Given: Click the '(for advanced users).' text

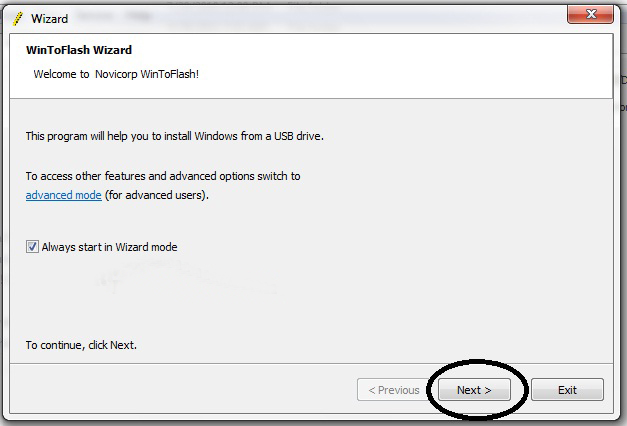Looking at the screenshot, I should [157, 195].
